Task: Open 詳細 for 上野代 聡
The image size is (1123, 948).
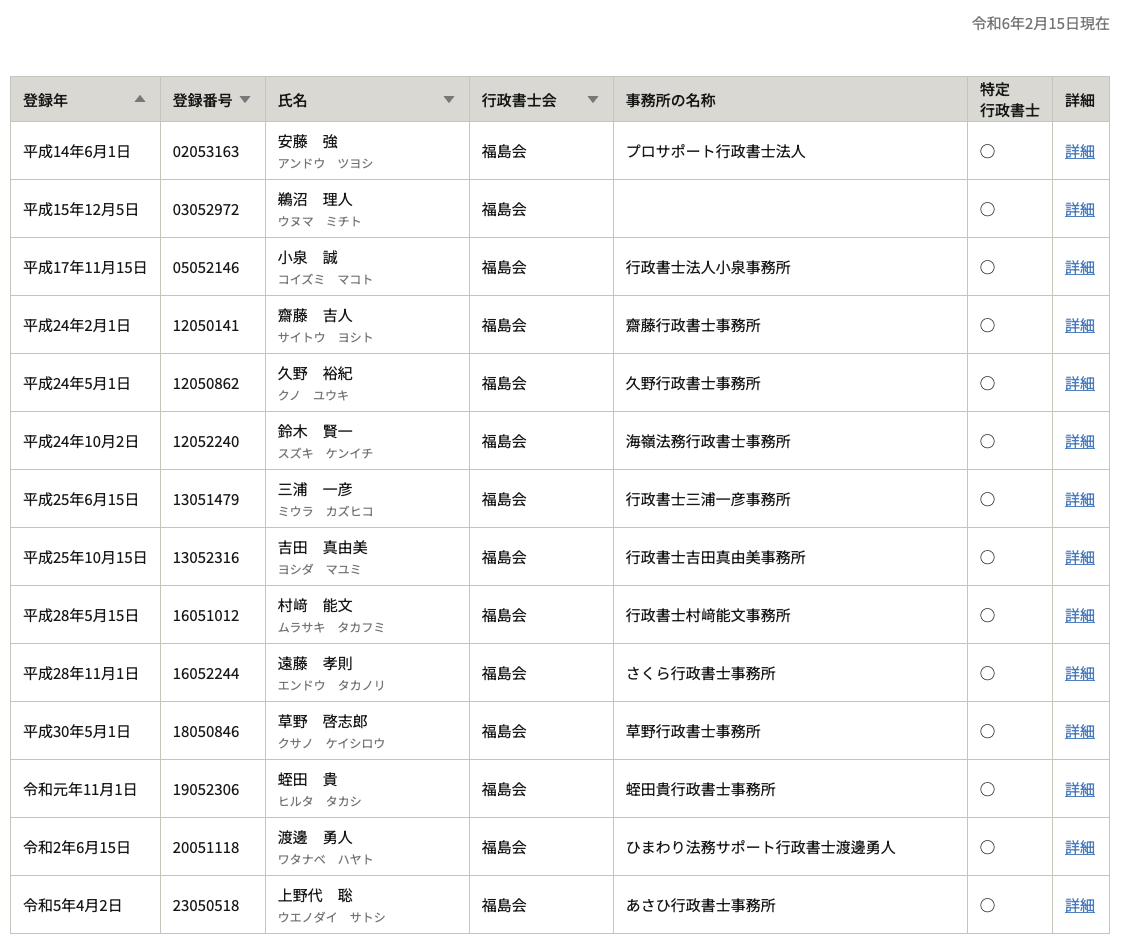Action: (1079, 905)
